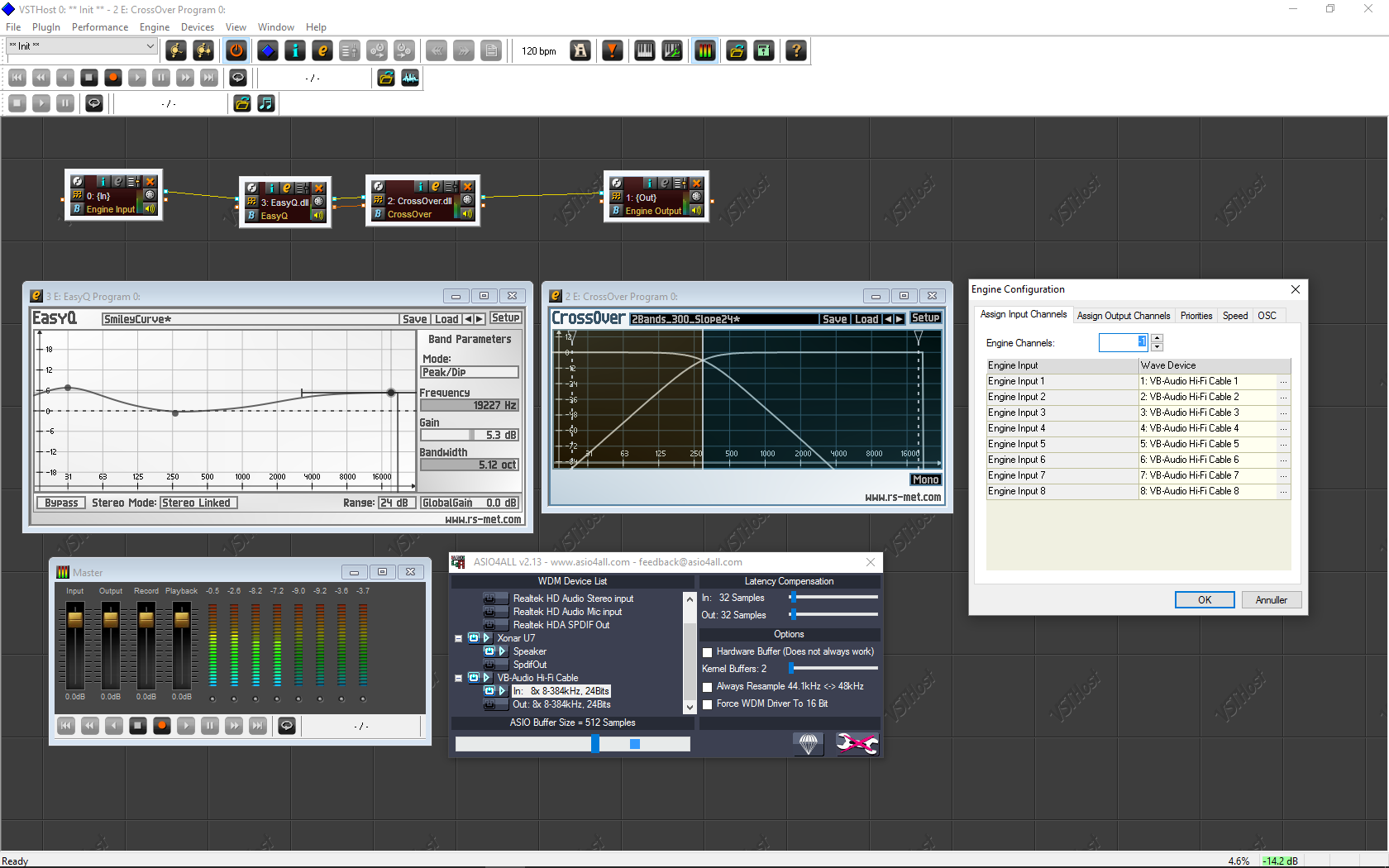Click the stop button in main recorder toolbar
The width and height of the screenshot is (1389, 868).
(89, 78)
